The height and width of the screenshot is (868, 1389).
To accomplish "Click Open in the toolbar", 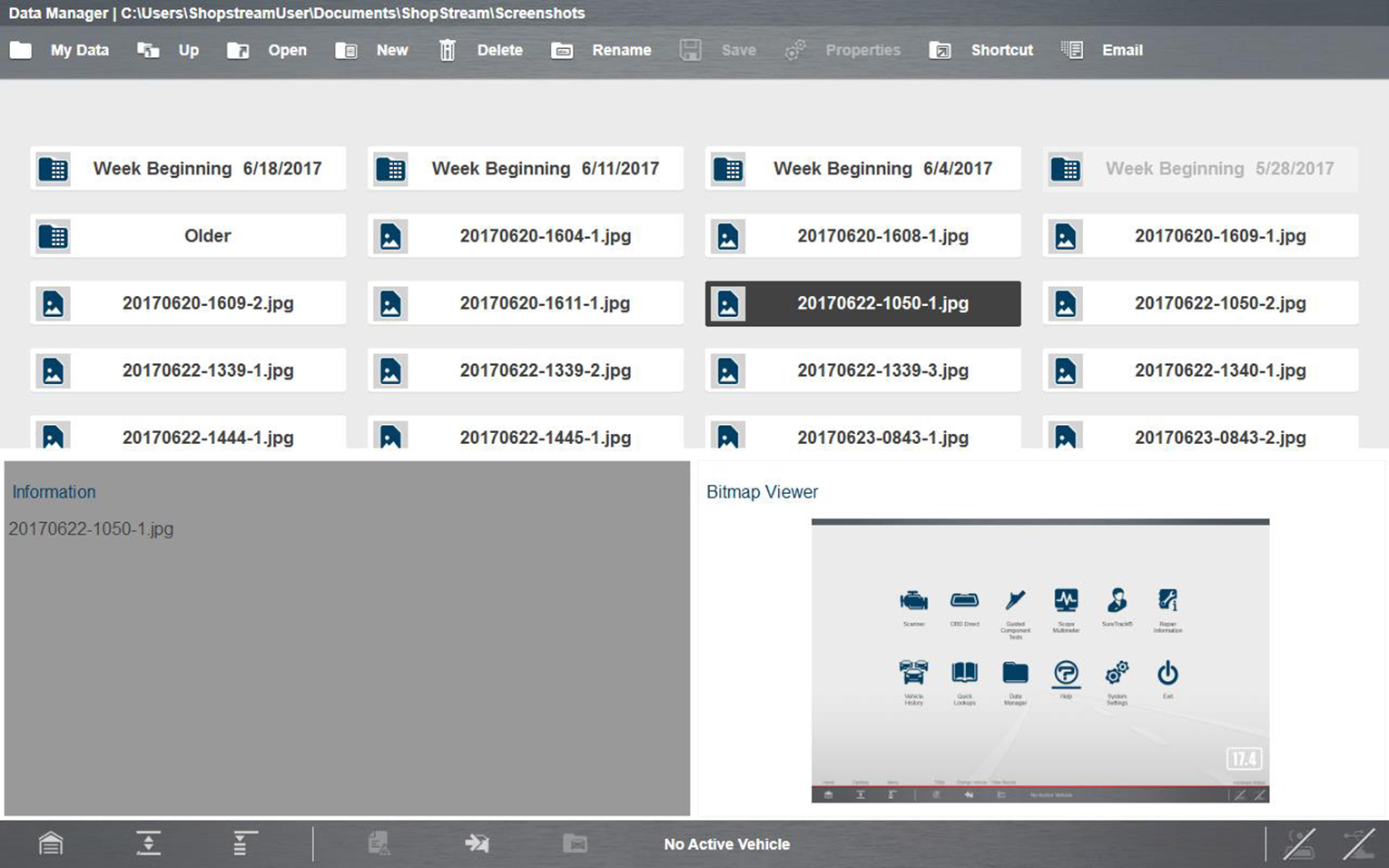I will [267, 50].
